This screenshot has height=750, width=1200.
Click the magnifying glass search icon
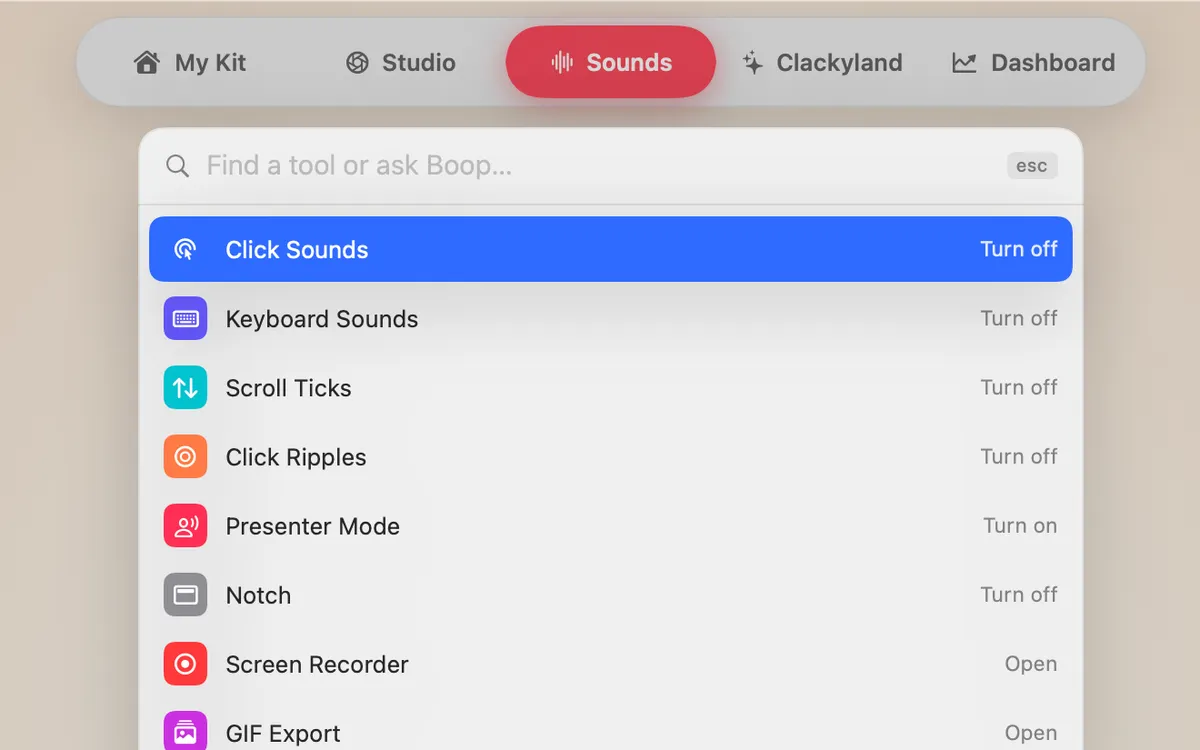click(x=177, y=166)
